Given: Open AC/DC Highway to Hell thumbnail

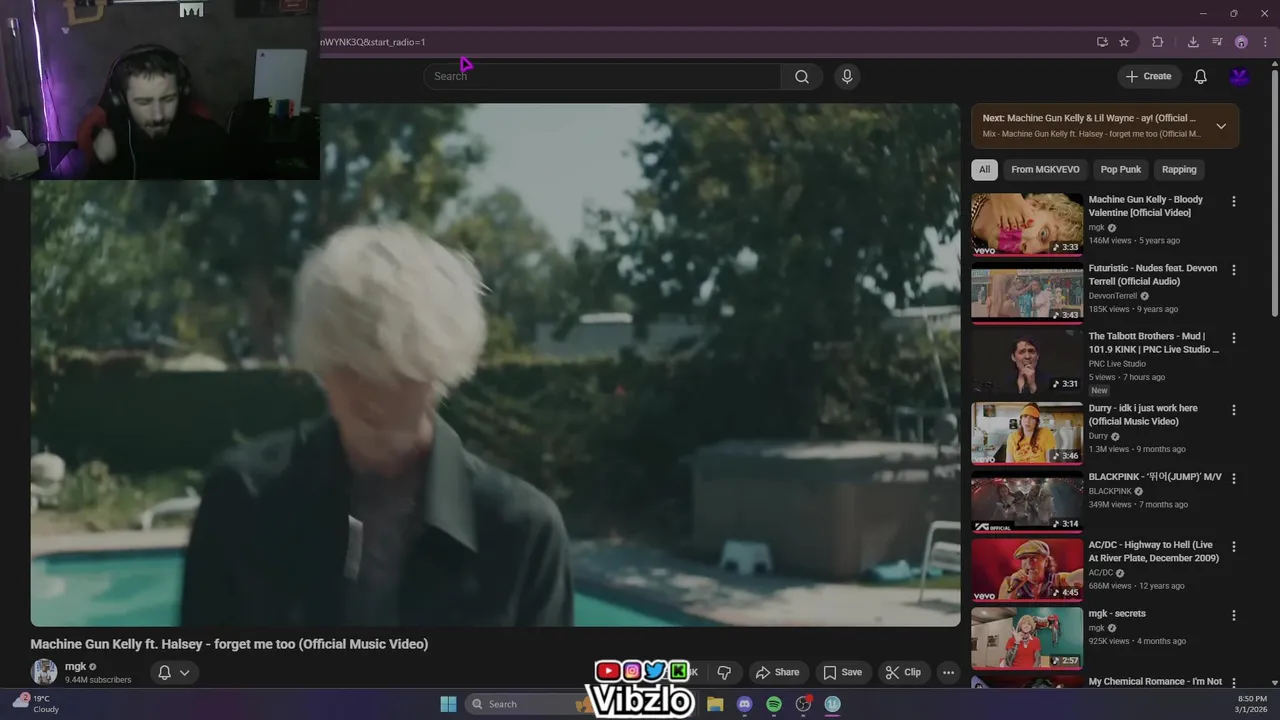Looking at the screenshot, I should click(1027, 570).
